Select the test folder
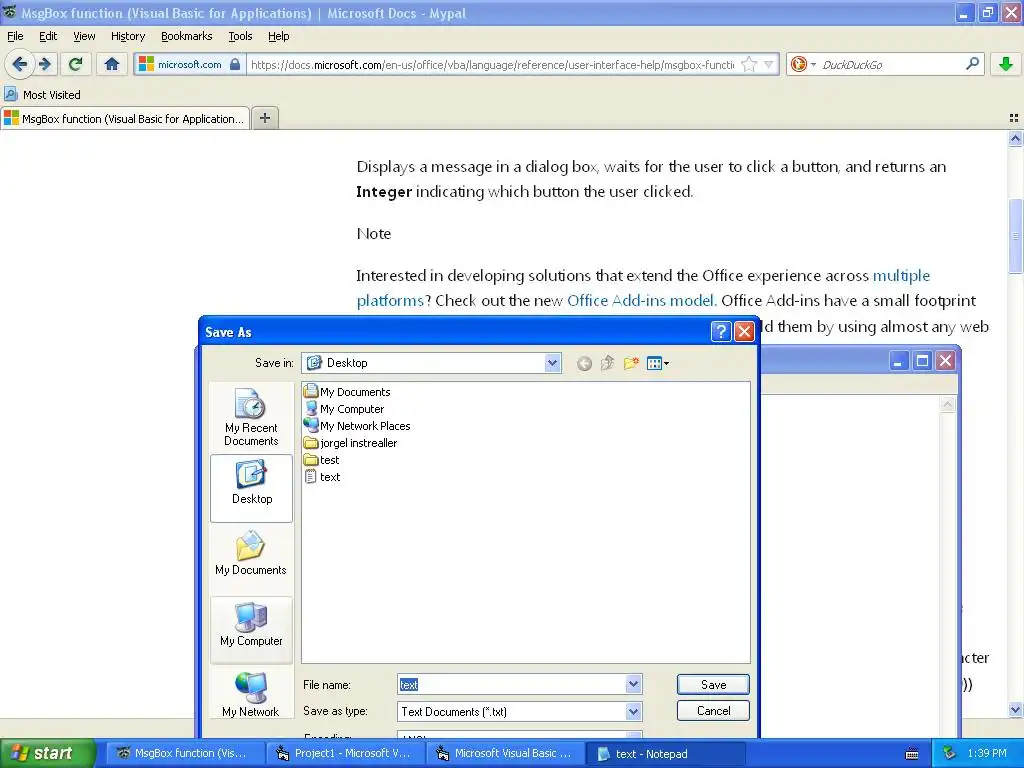 [x=322, y=460]
